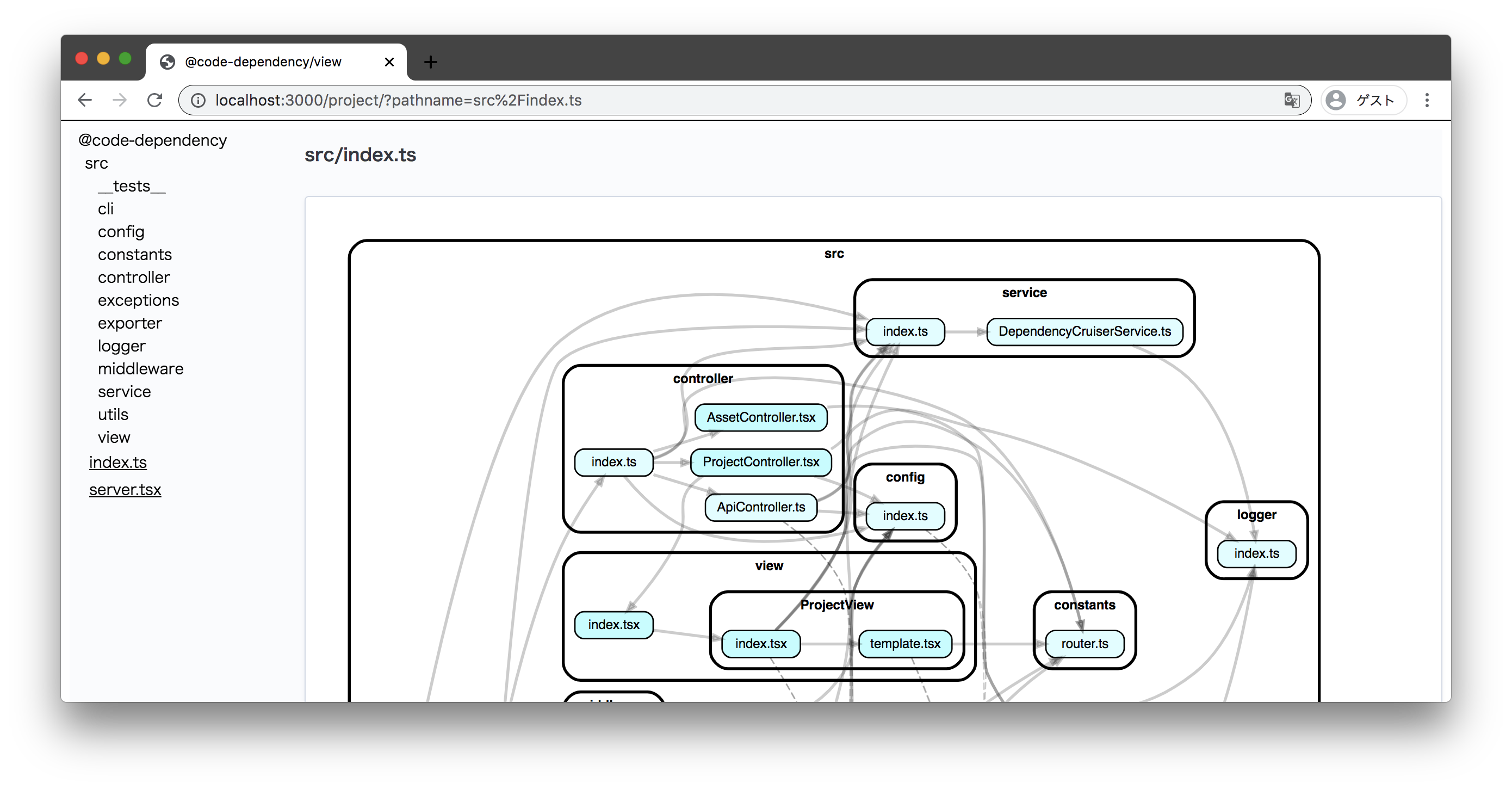1512x789 pixels.
Task: Toggle visibility of exceptions folder
Action: [x=138, y=300]
